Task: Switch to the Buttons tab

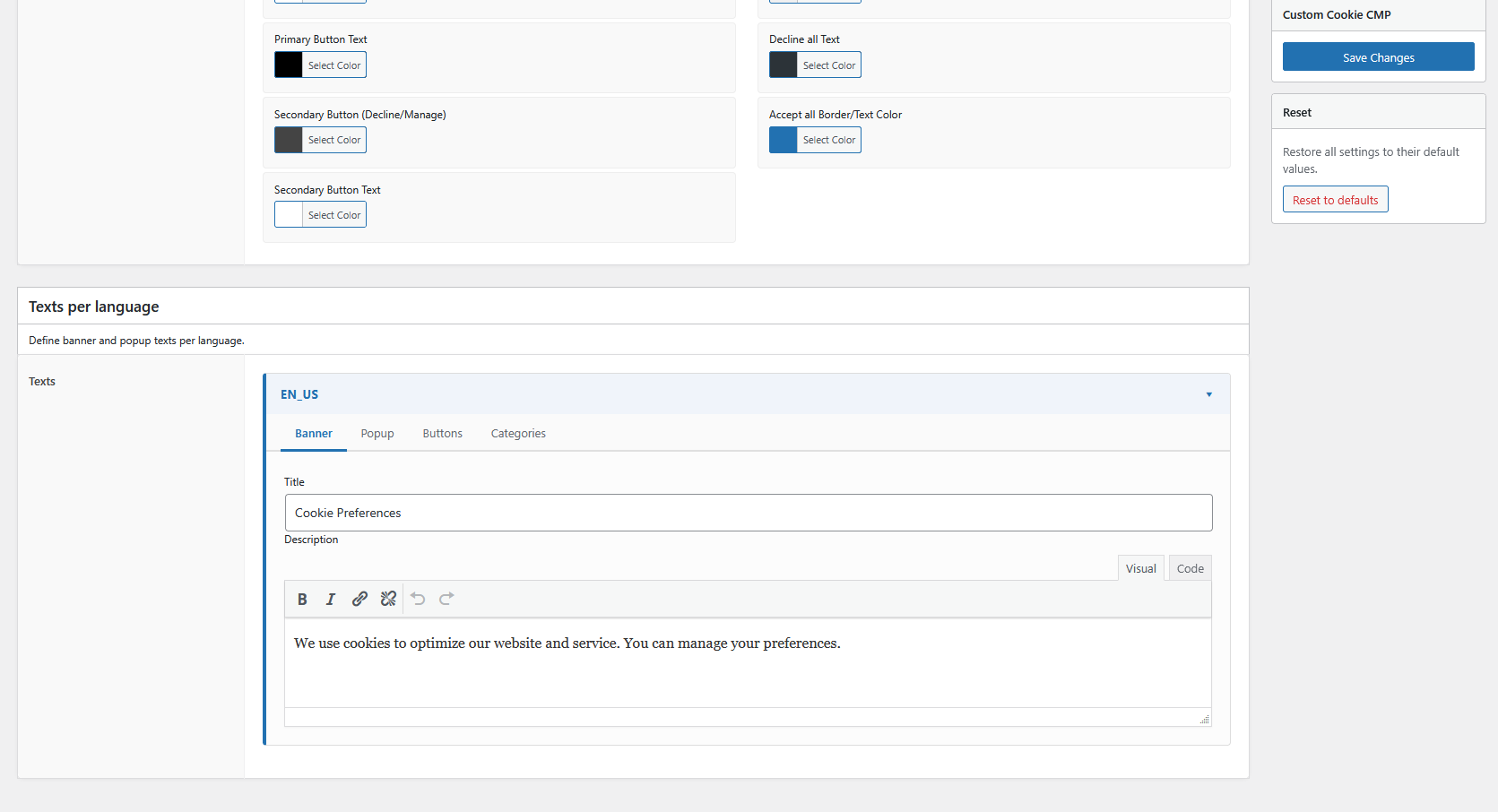Action: coord(442,433)
